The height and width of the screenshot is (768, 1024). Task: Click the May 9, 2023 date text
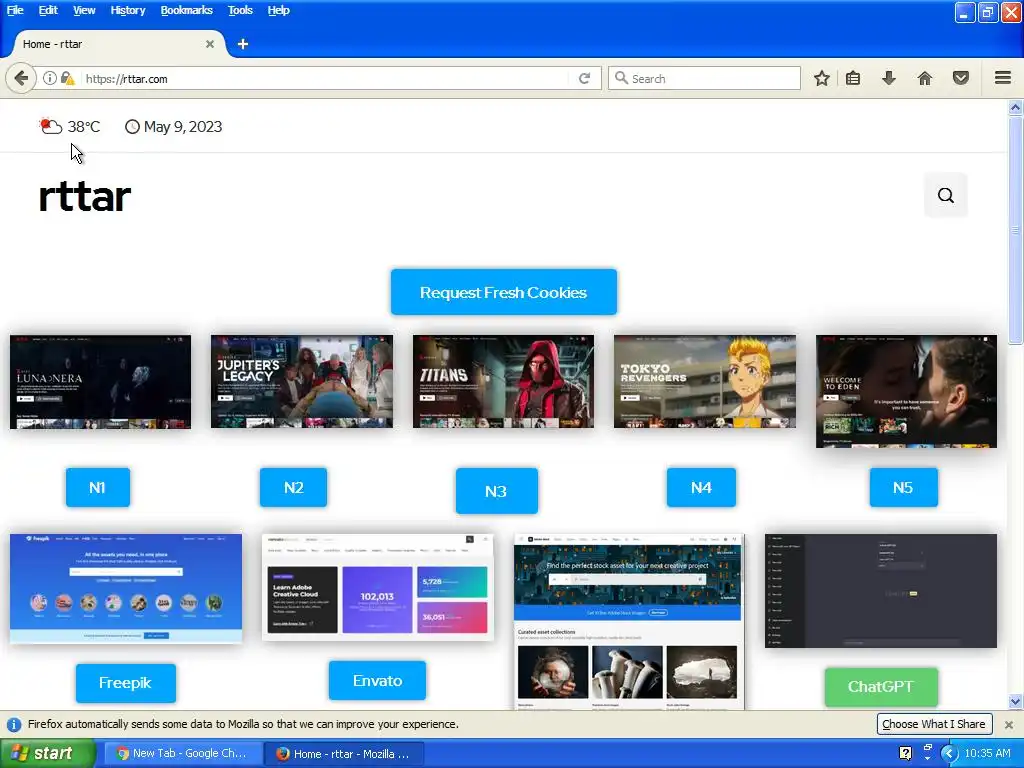tap(183, 127)
